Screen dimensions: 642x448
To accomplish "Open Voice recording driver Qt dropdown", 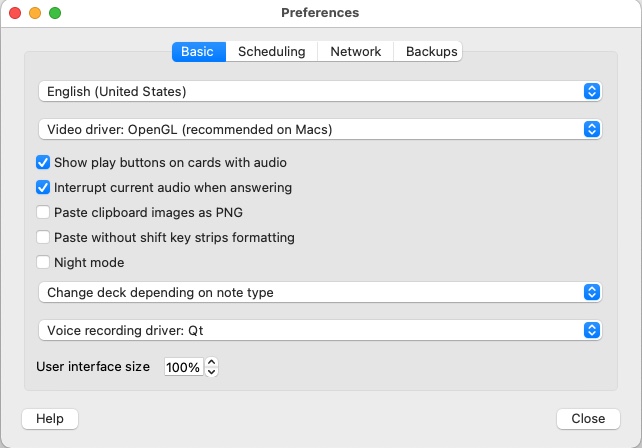I will pyautogui.click(x=320, y=330).
